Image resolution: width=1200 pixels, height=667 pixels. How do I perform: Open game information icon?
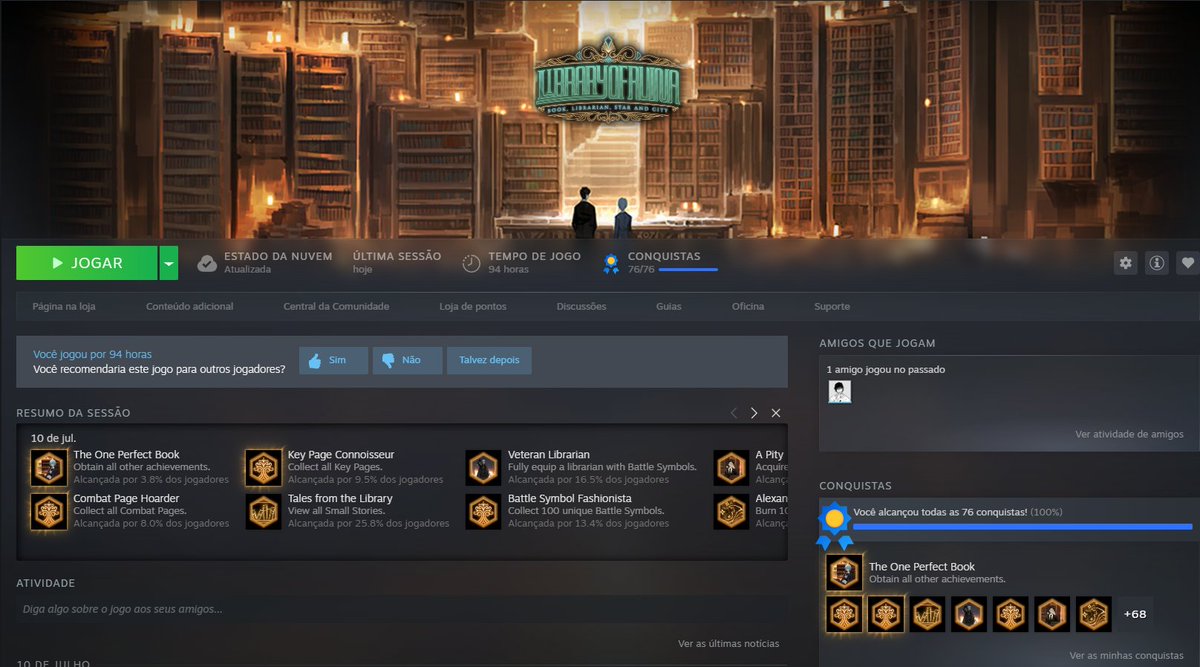point(1157,263)
